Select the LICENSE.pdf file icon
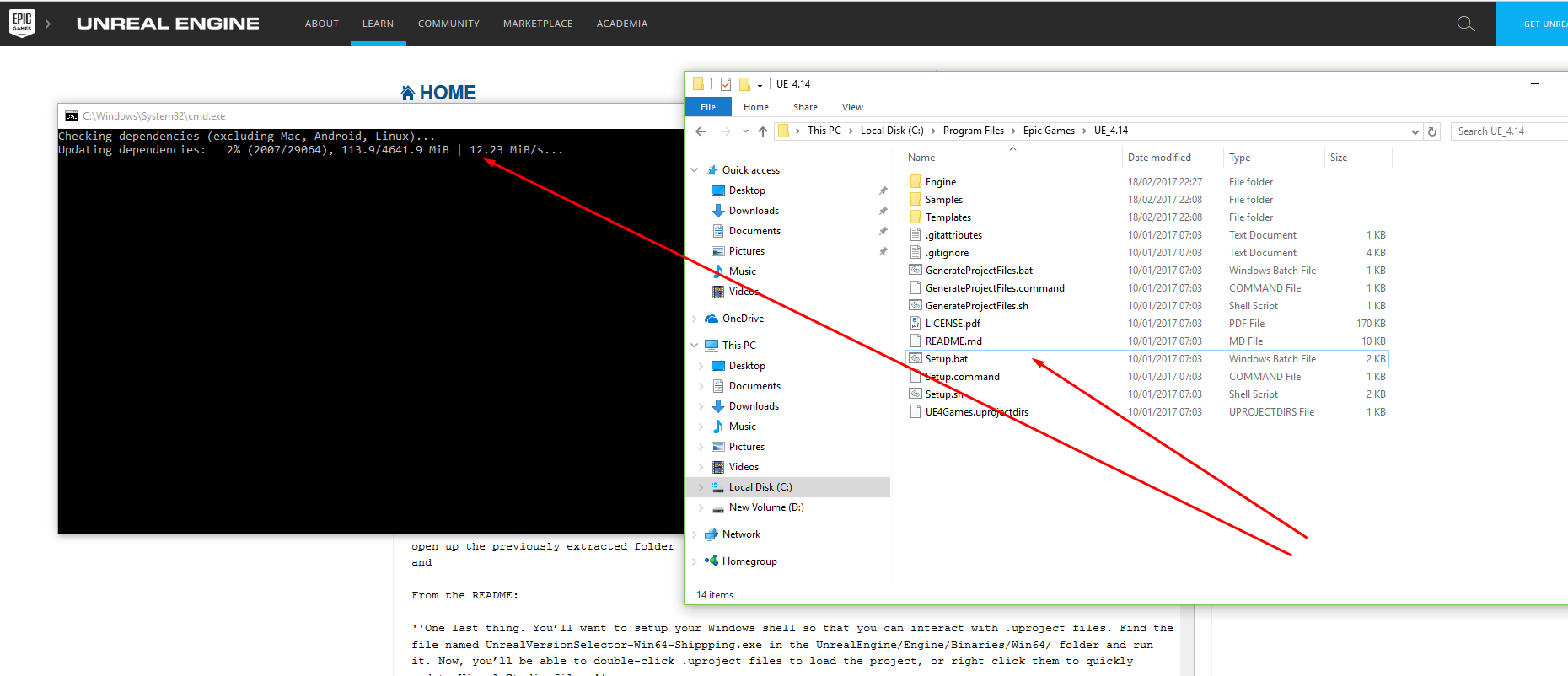This screenshot has height=676, width=1568. (x=916, y=323)
